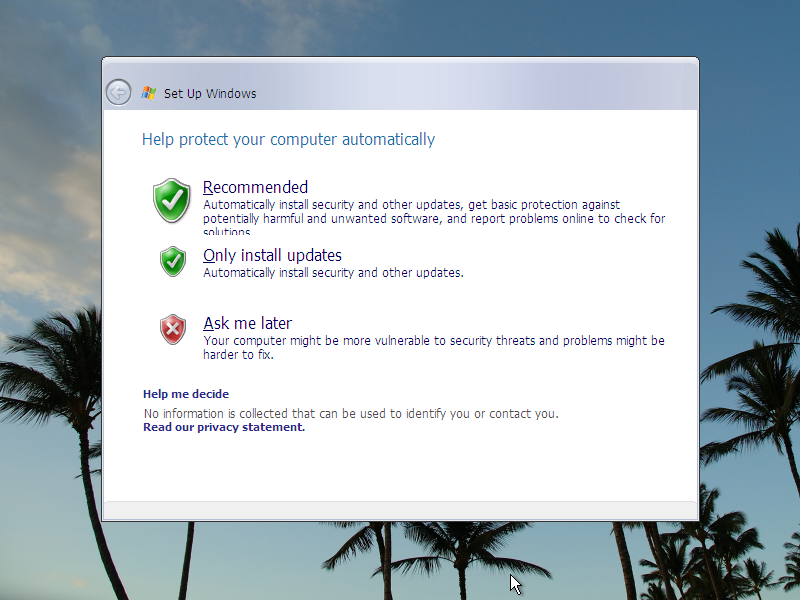
Task: Choose the Recommended option
Action: 255,187
